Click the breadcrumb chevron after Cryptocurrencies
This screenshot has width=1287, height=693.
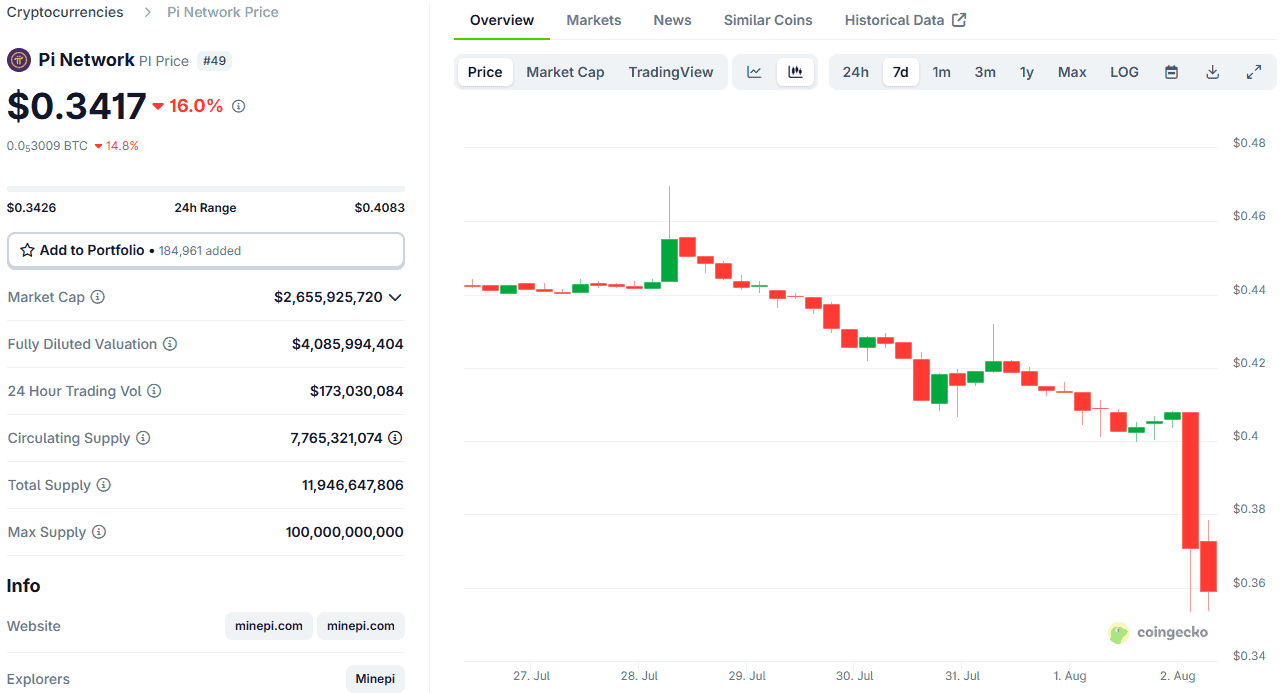click(146, 12)
